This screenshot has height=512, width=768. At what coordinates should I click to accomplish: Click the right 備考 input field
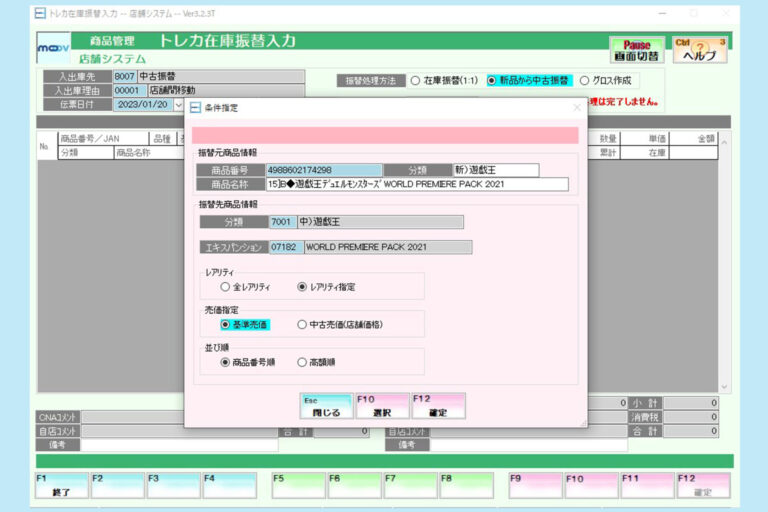[529, 445]
